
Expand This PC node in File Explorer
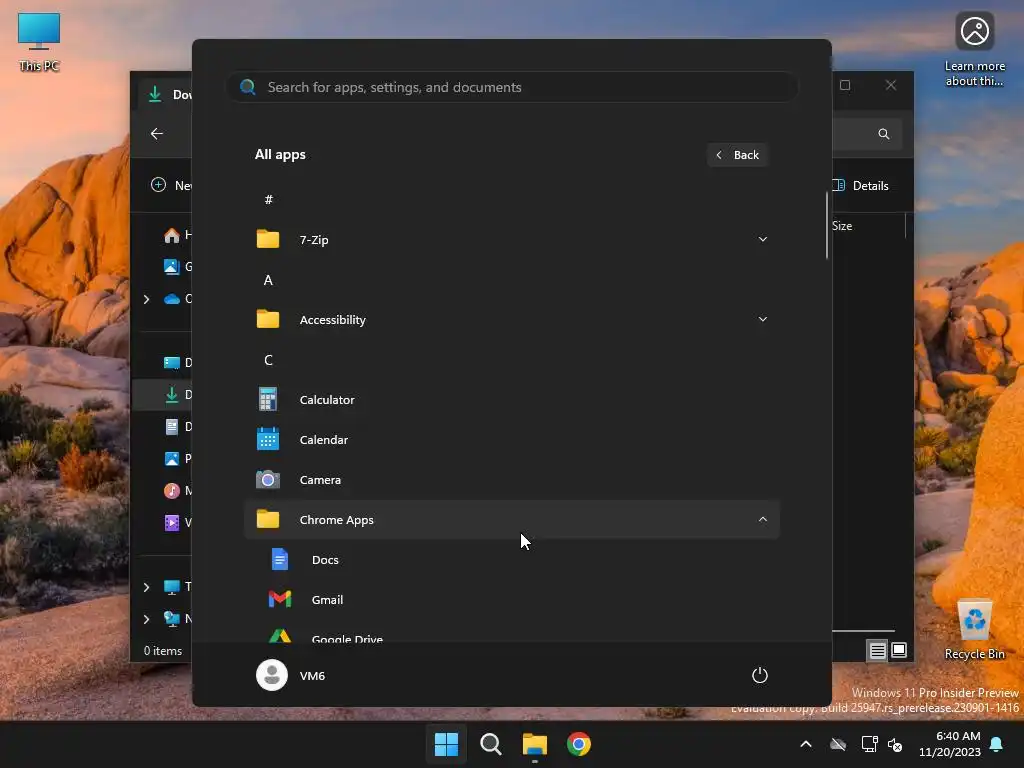pos(146,586)
